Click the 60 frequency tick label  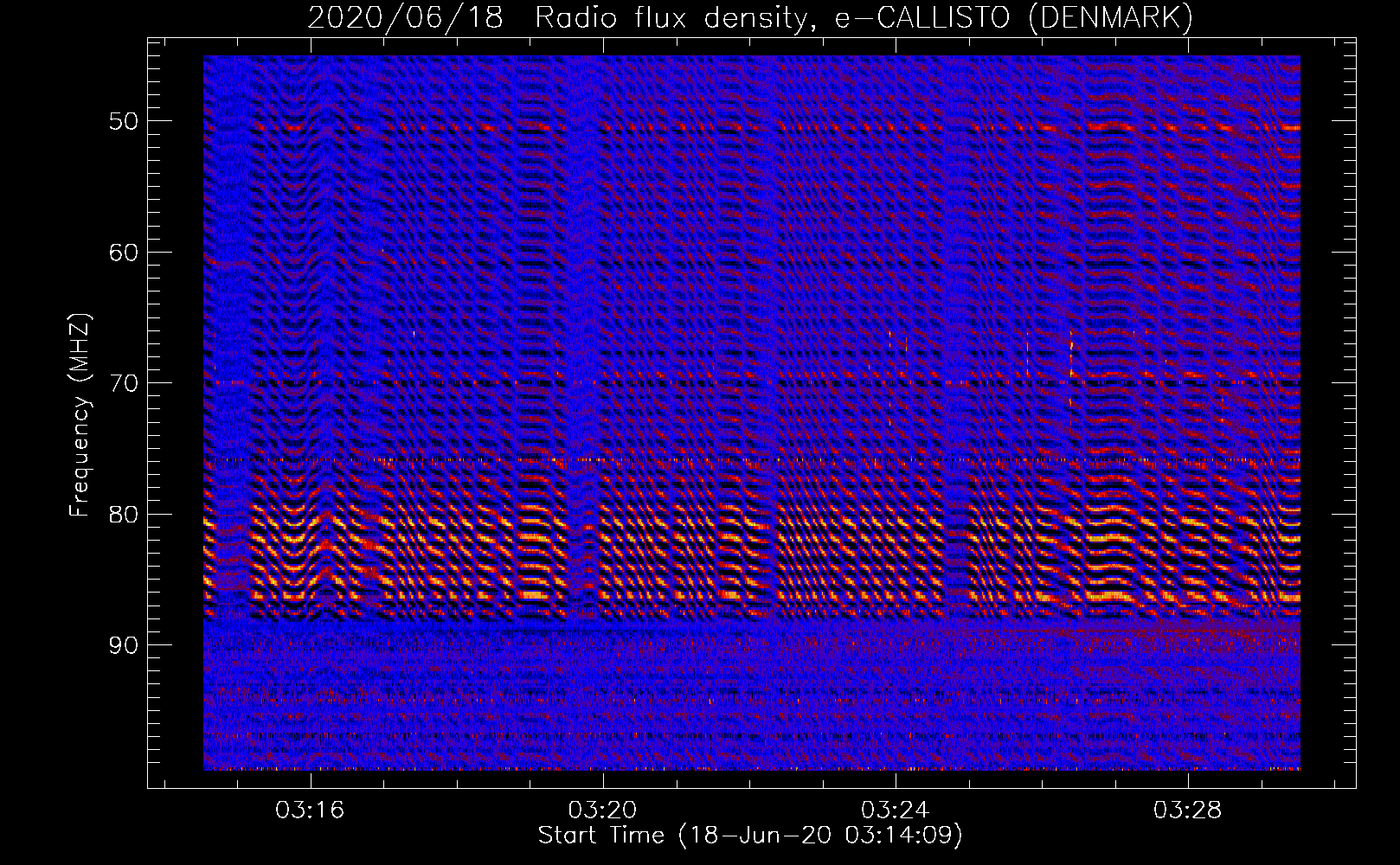[x=124, y=252]
